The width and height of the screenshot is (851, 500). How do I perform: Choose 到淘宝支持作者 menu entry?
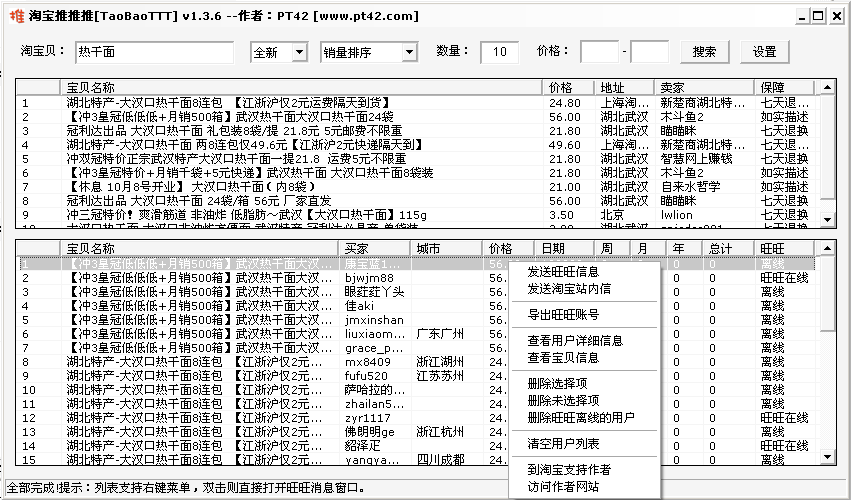pyautogui.click(x=569, y=469)
